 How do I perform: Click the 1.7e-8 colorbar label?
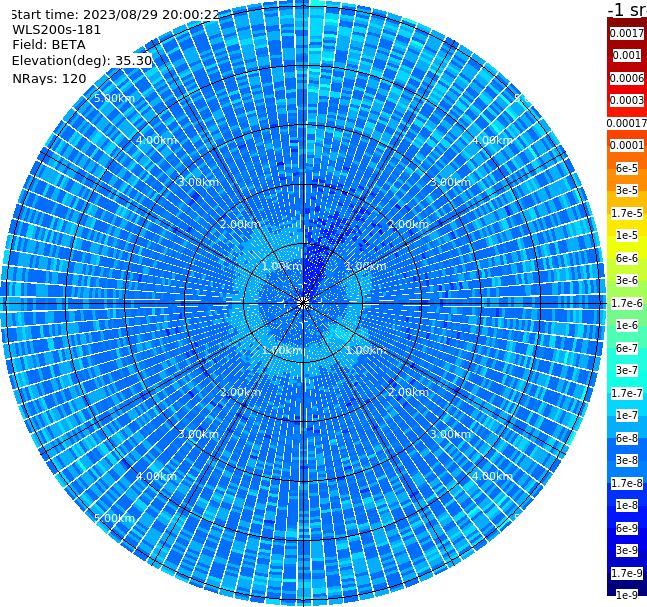tap(626, 483)
